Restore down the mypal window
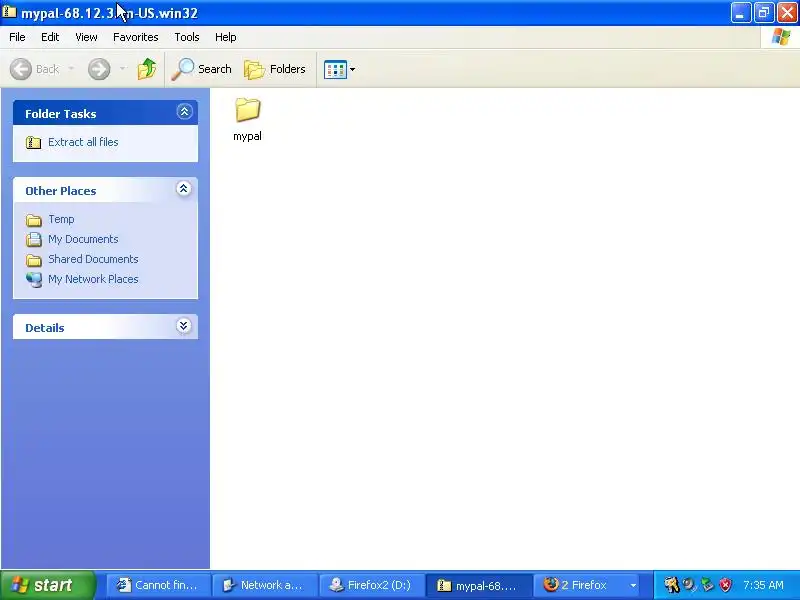 coord(764,13)
